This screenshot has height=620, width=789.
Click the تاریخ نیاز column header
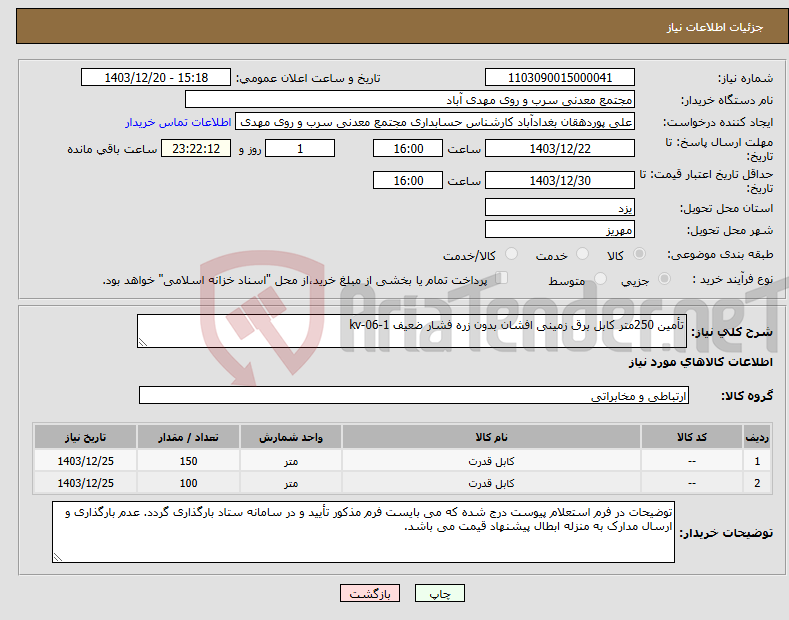[85, 437]
